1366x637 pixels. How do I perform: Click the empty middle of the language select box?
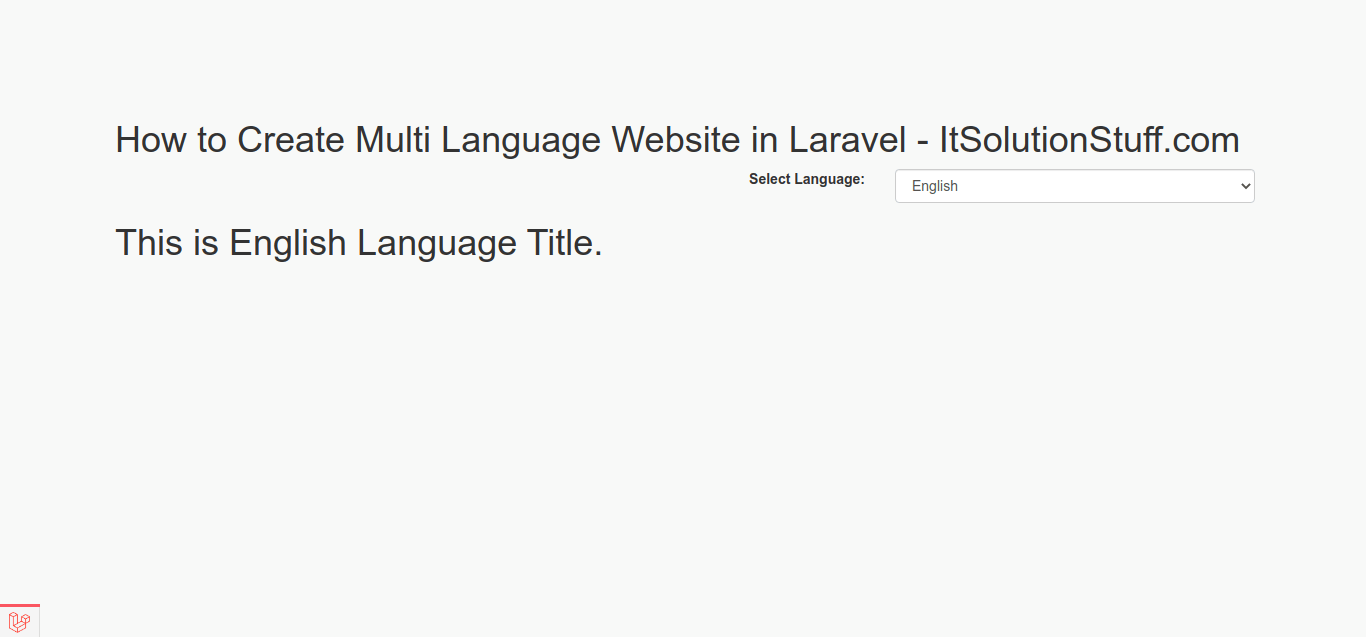point(1090,186)
